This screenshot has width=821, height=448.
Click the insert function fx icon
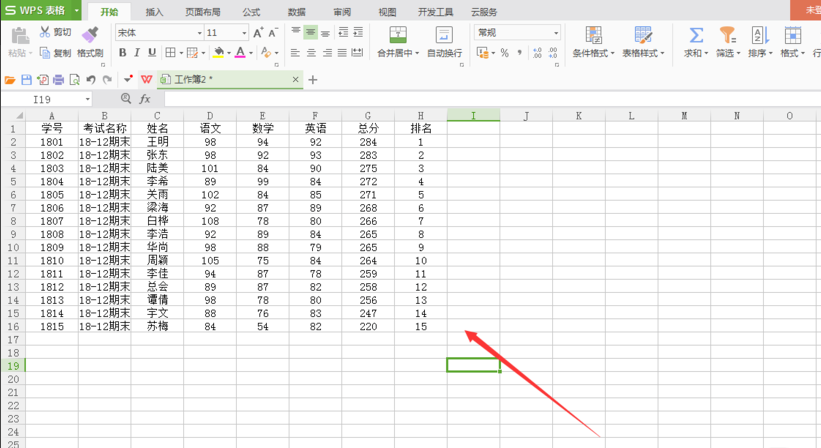pyautogui.click(x=145, y=99)
